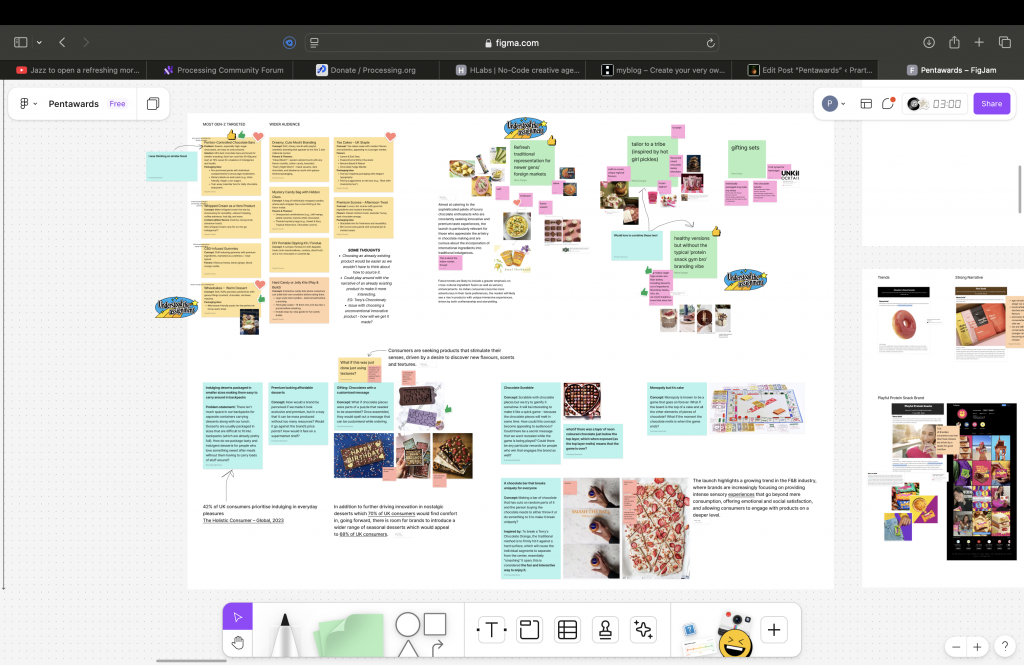Click the Free plan badge
The height and width of the screenshot is (665, 1024).
pos(118,104)
